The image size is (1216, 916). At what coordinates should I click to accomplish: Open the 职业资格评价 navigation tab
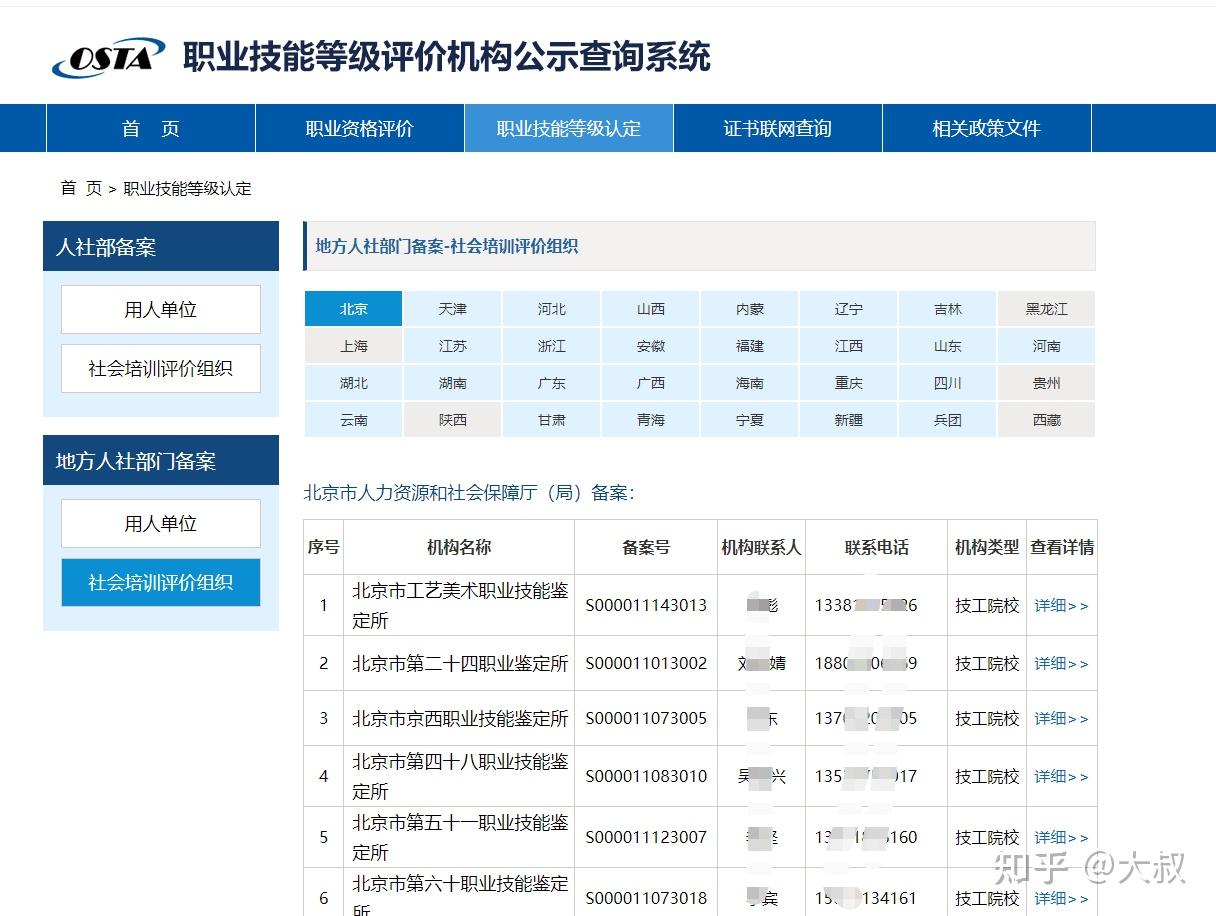click(360, 128)
